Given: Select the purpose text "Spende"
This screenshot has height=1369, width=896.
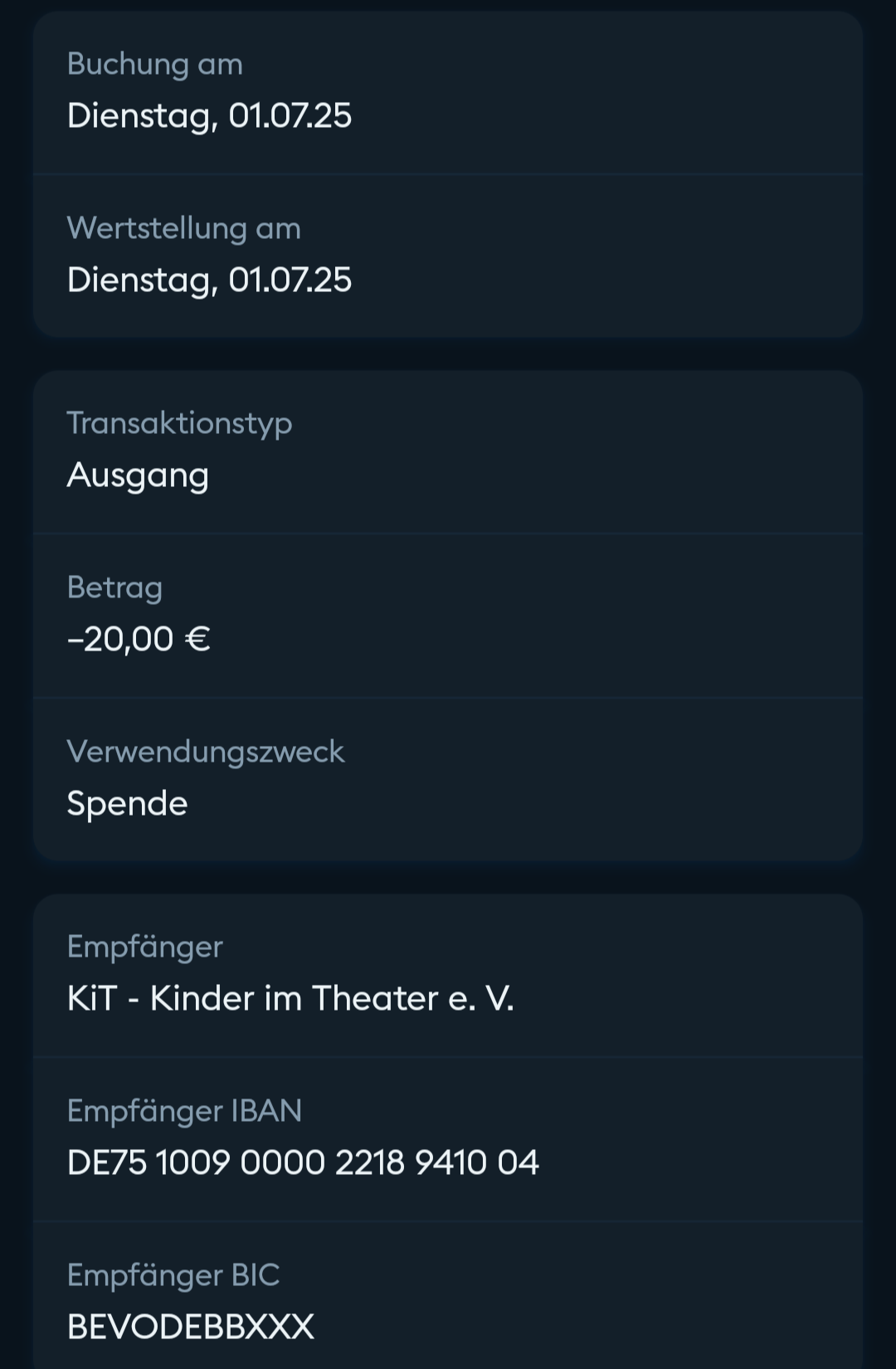Looking at the screenshot, I should 127,803.
